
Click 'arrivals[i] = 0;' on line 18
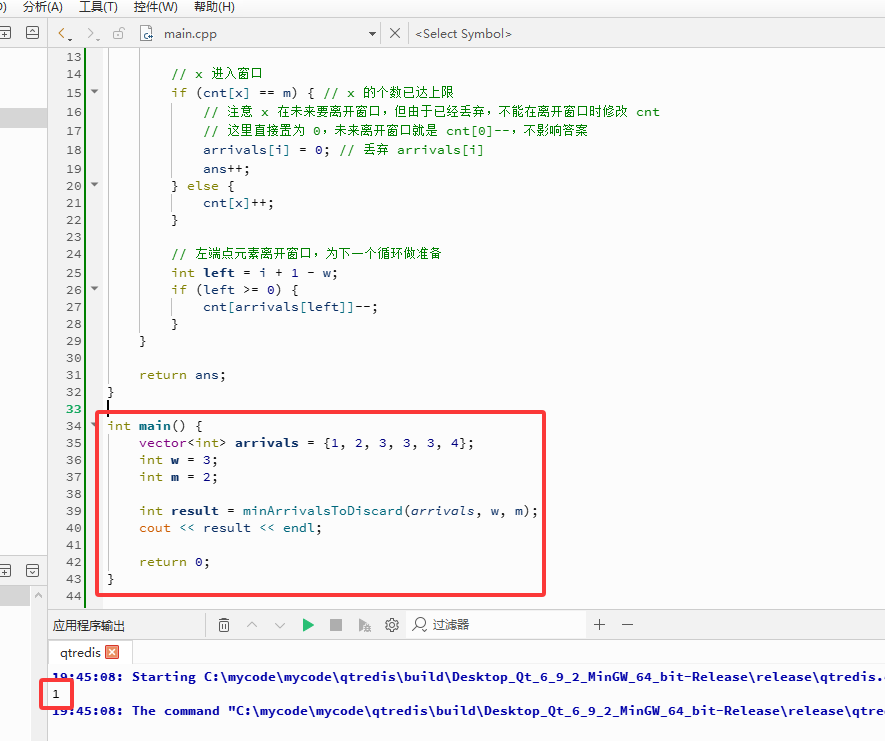[266, 150]
